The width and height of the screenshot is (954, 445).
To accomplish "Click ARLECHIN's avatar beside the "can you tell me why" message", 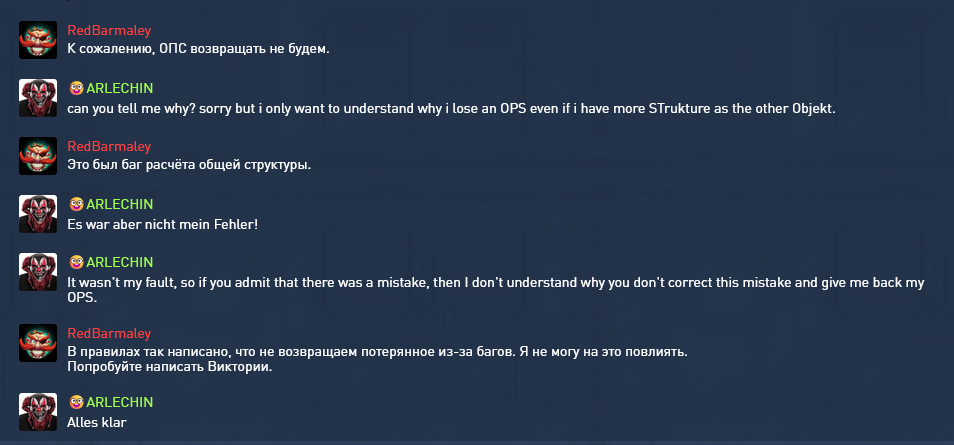I will (38, 98).
